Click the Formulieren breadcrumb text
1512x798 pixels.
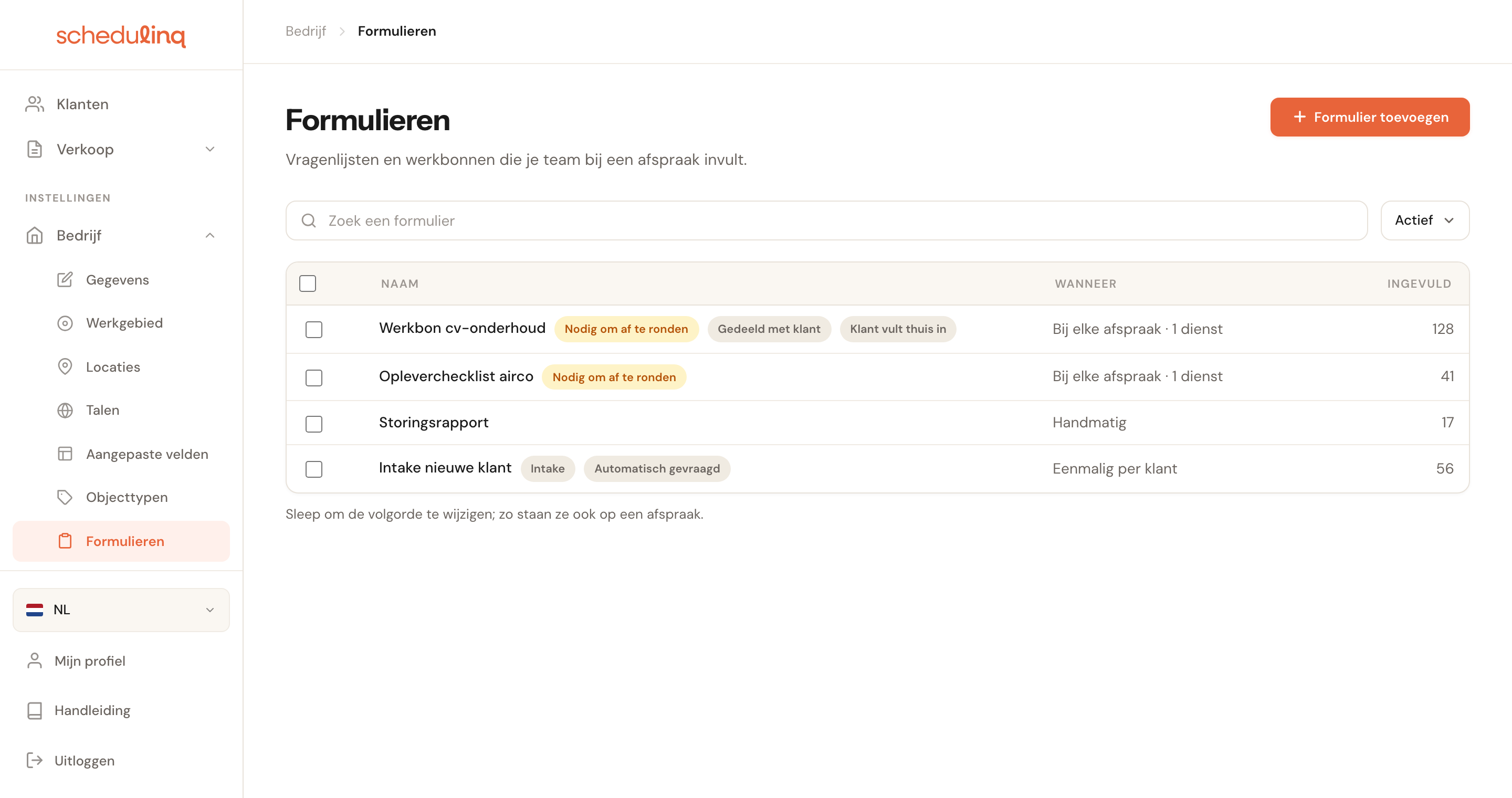coord(397,31)
